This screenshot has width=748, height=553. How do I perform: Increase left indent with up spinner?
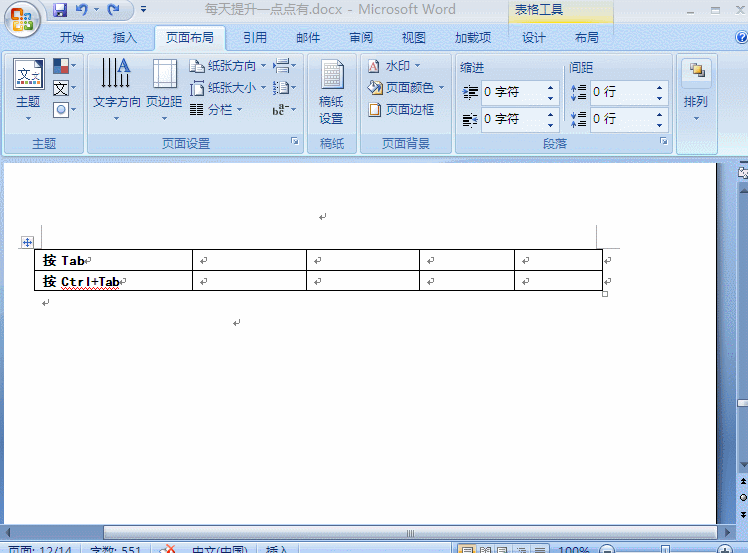point(551,88)
